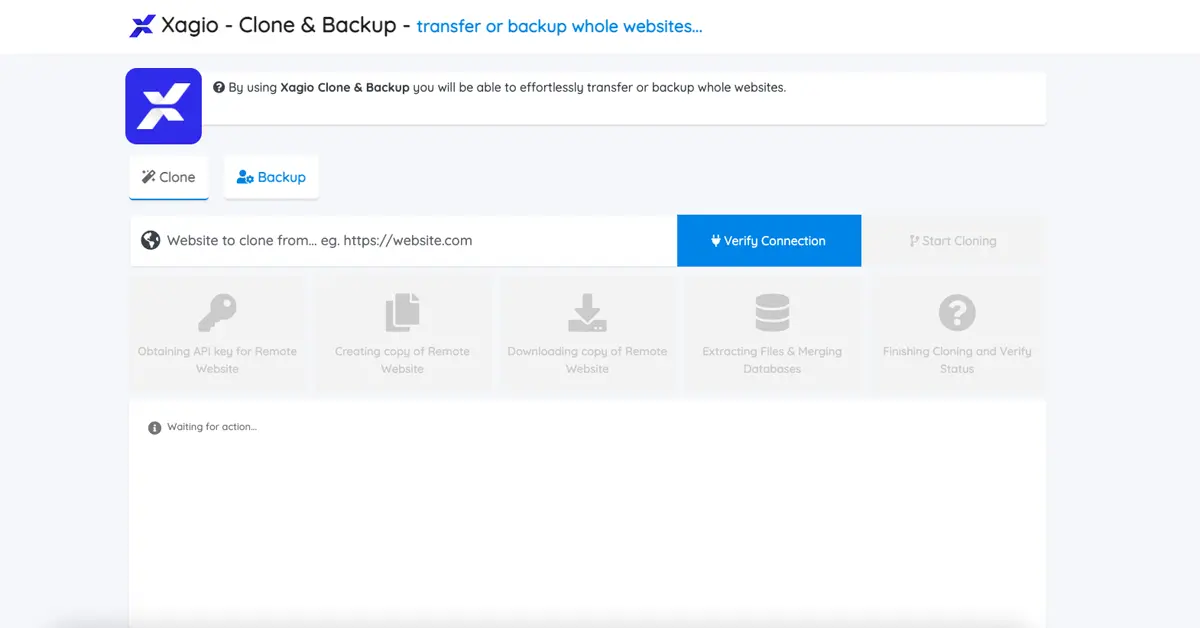Screen dimensions: 1200x628
Task: Focus the 'Website to clone from' input field
Action: pos(403,240)
